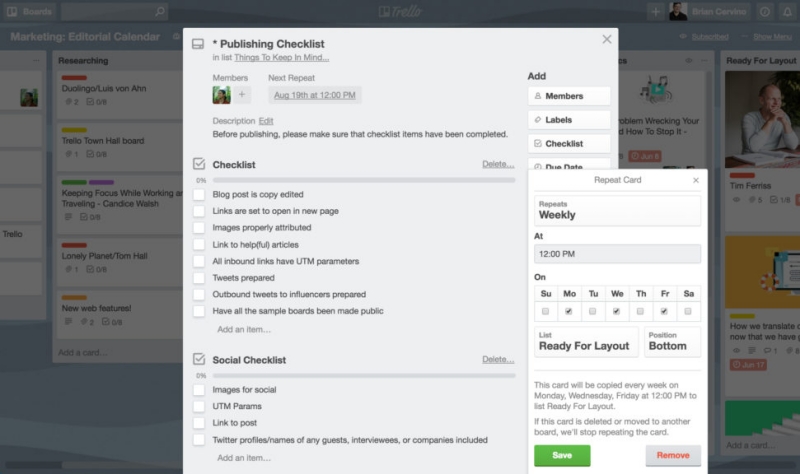Toggle the Thursday repeat checkbox

tap(640, 311)
